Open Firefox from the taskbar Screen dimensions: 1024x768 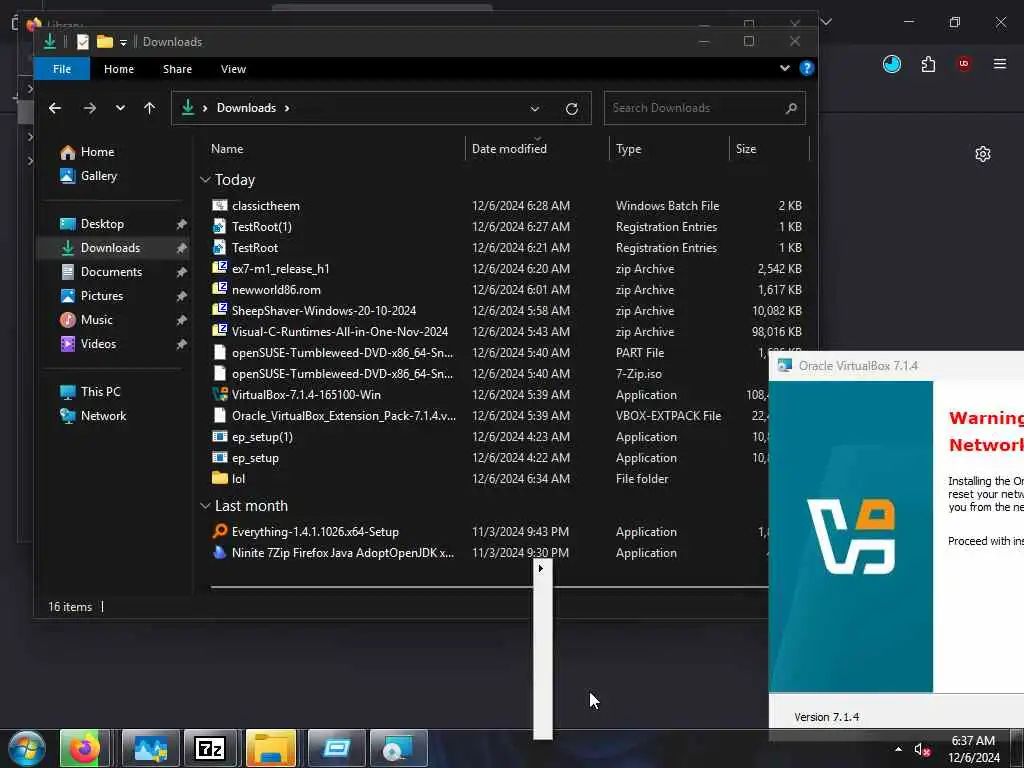(85, 748)
